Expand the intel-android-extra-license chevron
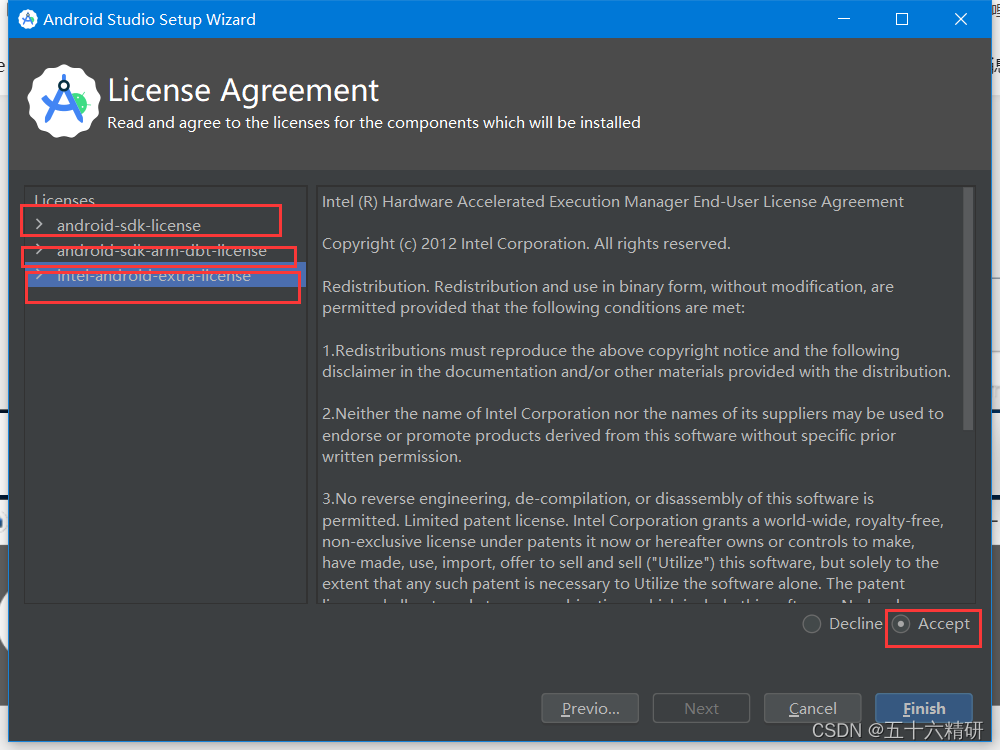Image resolution: width=1000 pixels, height=750 pixels. (39, 275)
